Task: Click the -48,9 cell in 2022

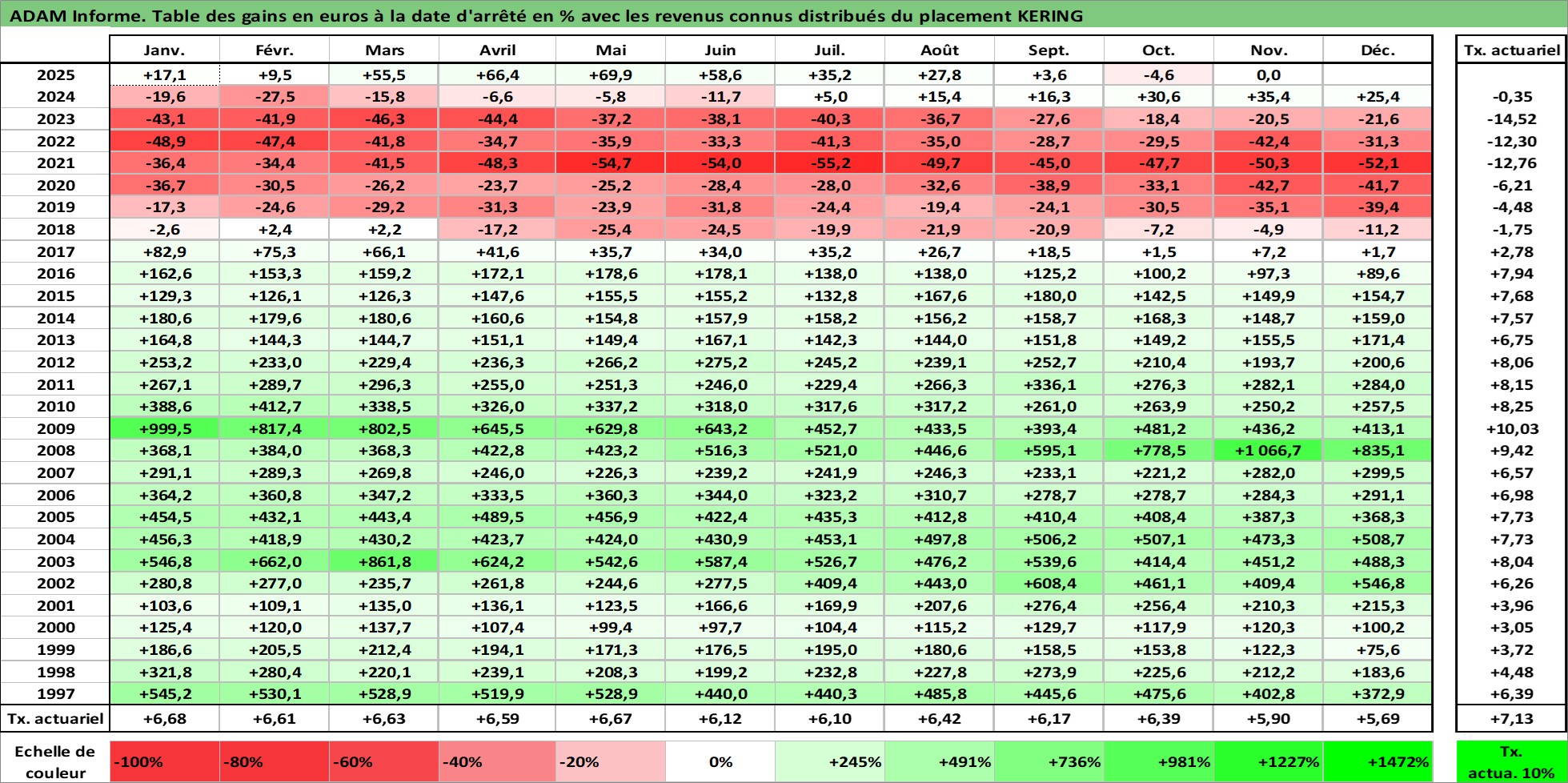Action: point(164,141)
